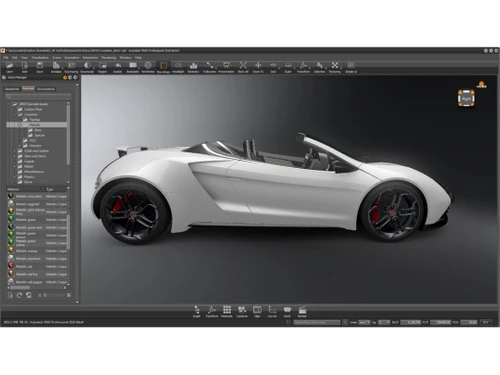Open the Edit menu

(15, 58)
